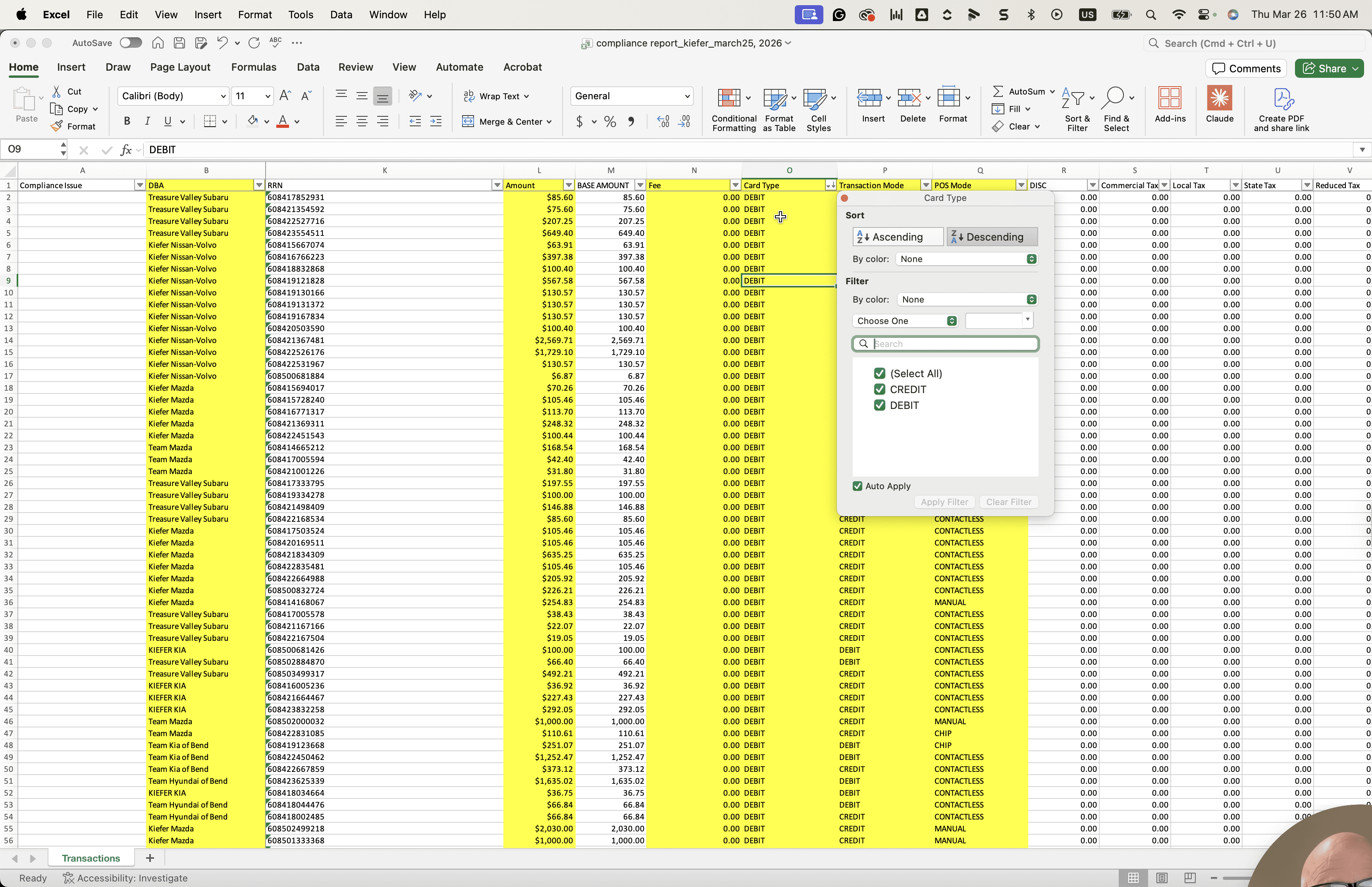
Task: Open the Amount column filter arrow
Action: coord(568,185)
